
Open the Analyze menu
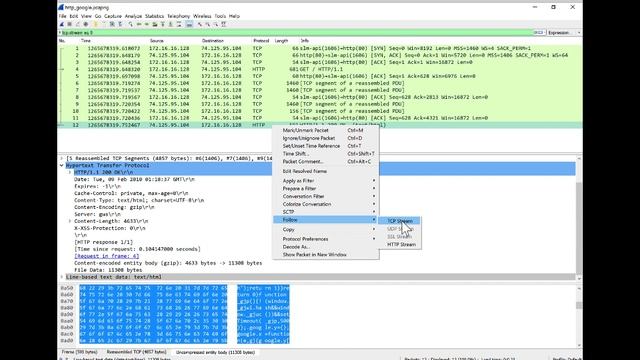click(133, 16)
